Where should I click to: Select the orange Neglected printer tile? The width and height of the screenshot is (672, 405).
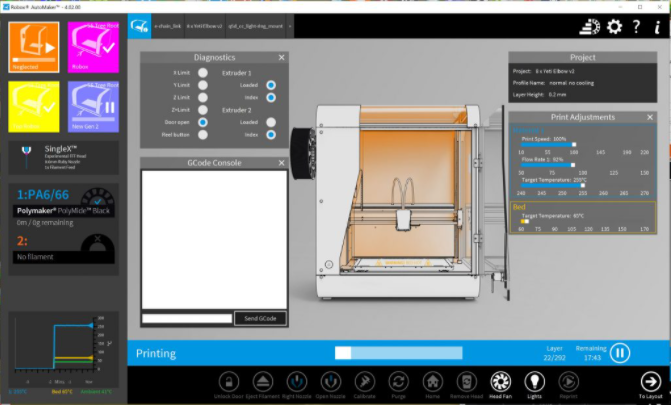[34, 47]
